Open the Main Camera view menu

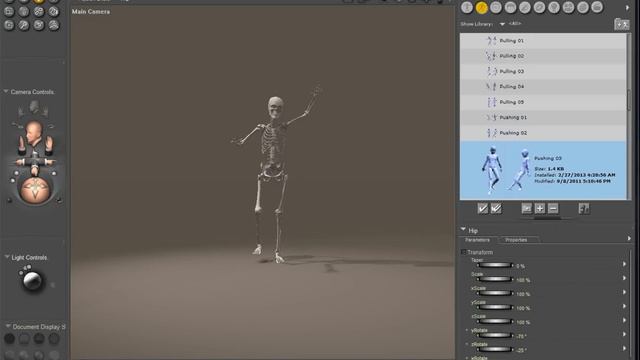[91, 12]
